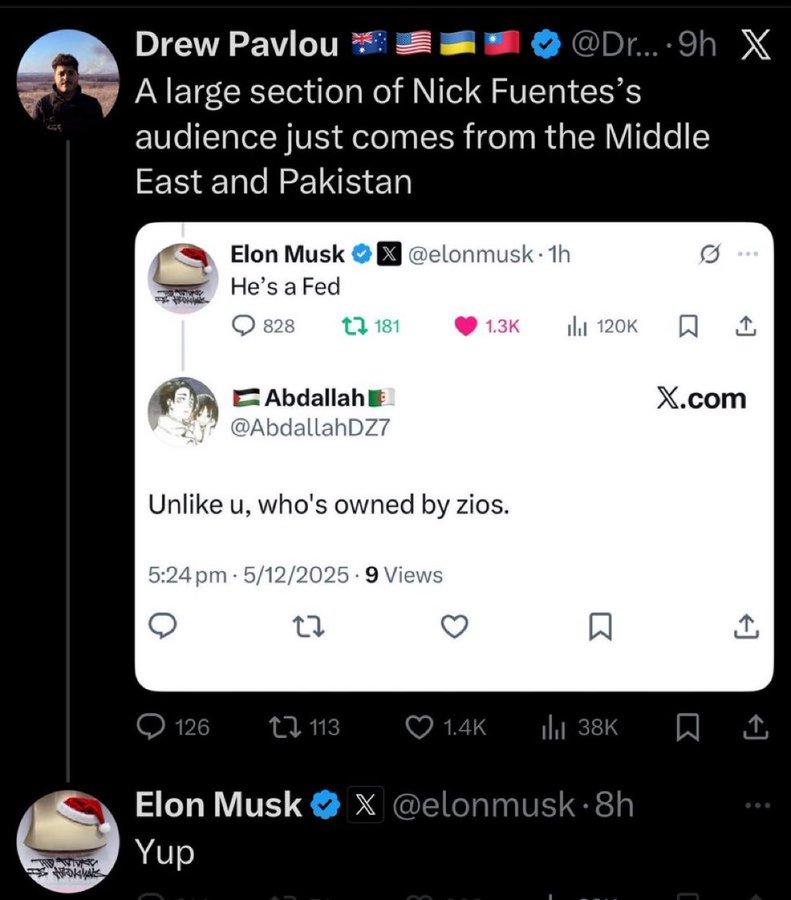Open more options on Elon Musk's reply
The width and height of the screenshot is (791, 900).
[x=758, y=804]
